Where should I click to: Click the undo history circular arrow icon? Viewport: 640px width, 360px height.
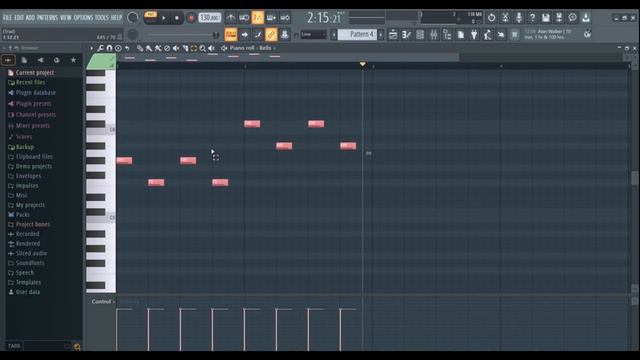pos(491,18)
